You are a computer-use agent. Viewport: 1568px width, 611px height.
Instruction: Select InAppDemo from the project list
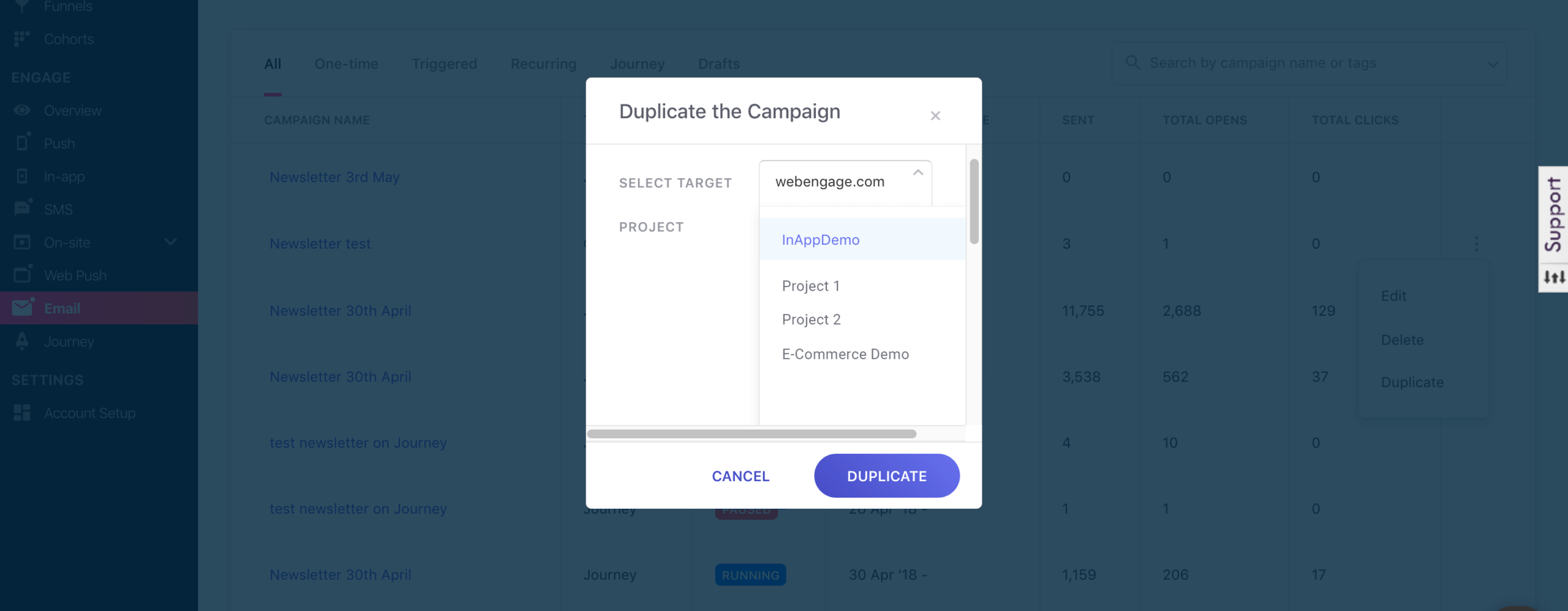[x=820, y=240]
